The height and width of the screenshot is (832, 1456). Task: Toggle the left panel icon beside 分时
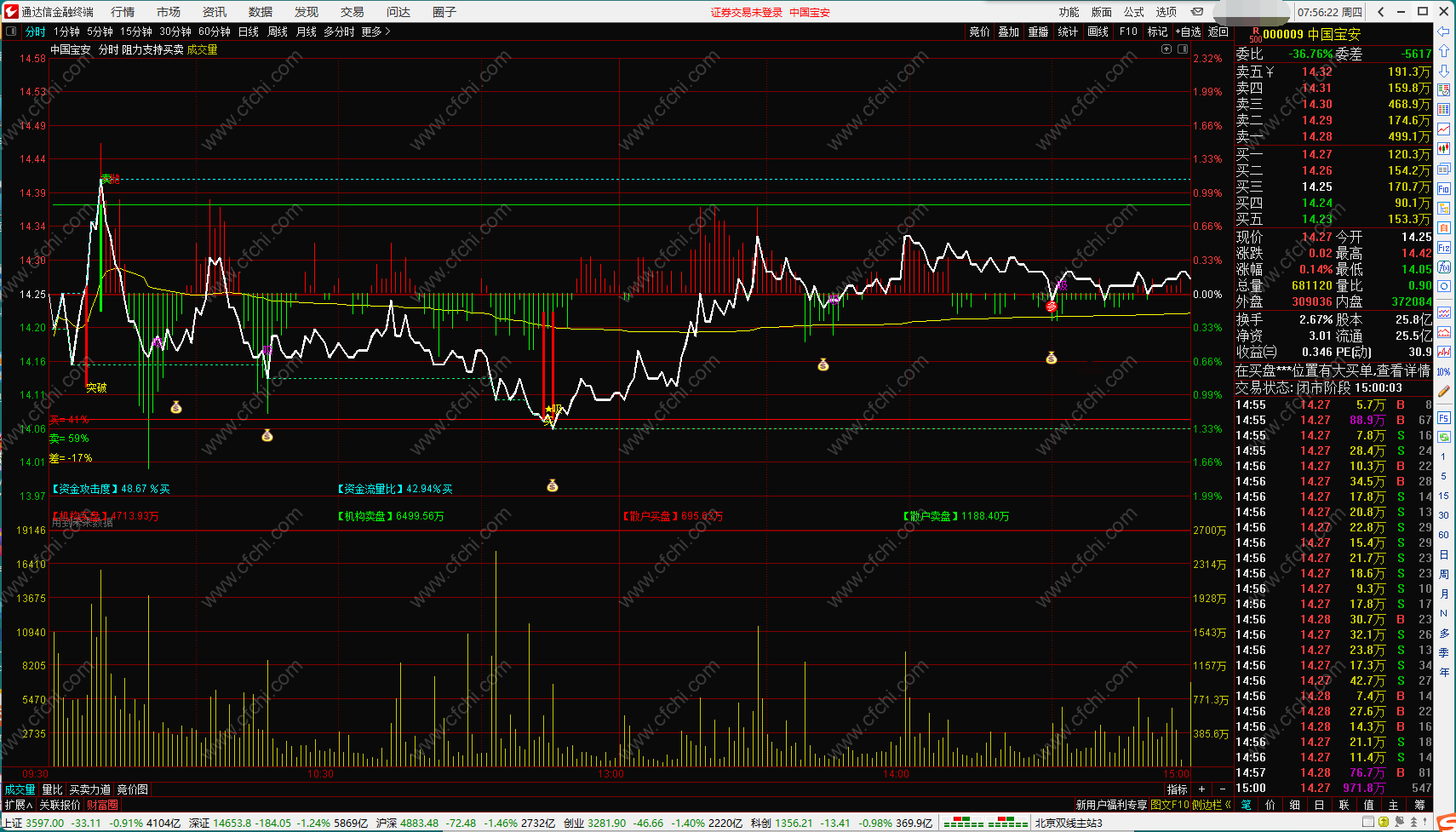[11, 32]
